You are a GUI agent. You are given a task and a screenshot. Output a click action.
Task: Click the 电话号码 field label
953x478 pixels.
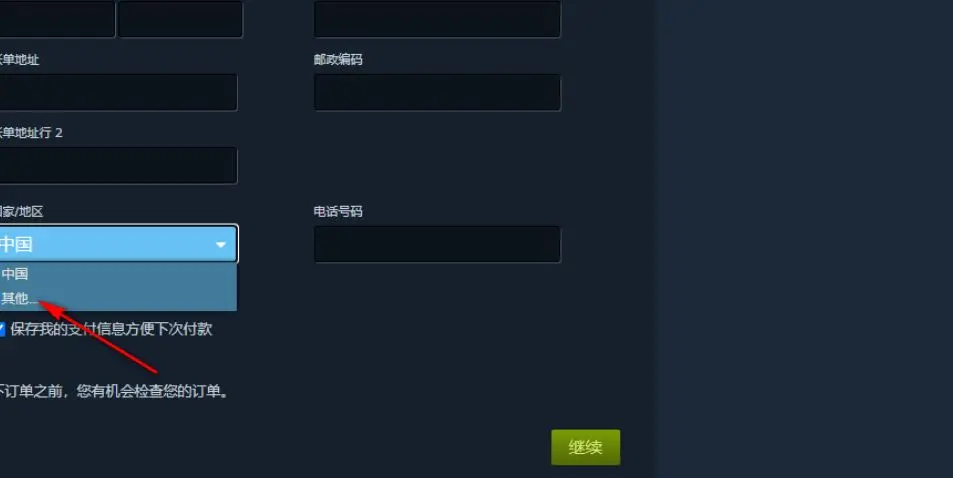(338, 212)
